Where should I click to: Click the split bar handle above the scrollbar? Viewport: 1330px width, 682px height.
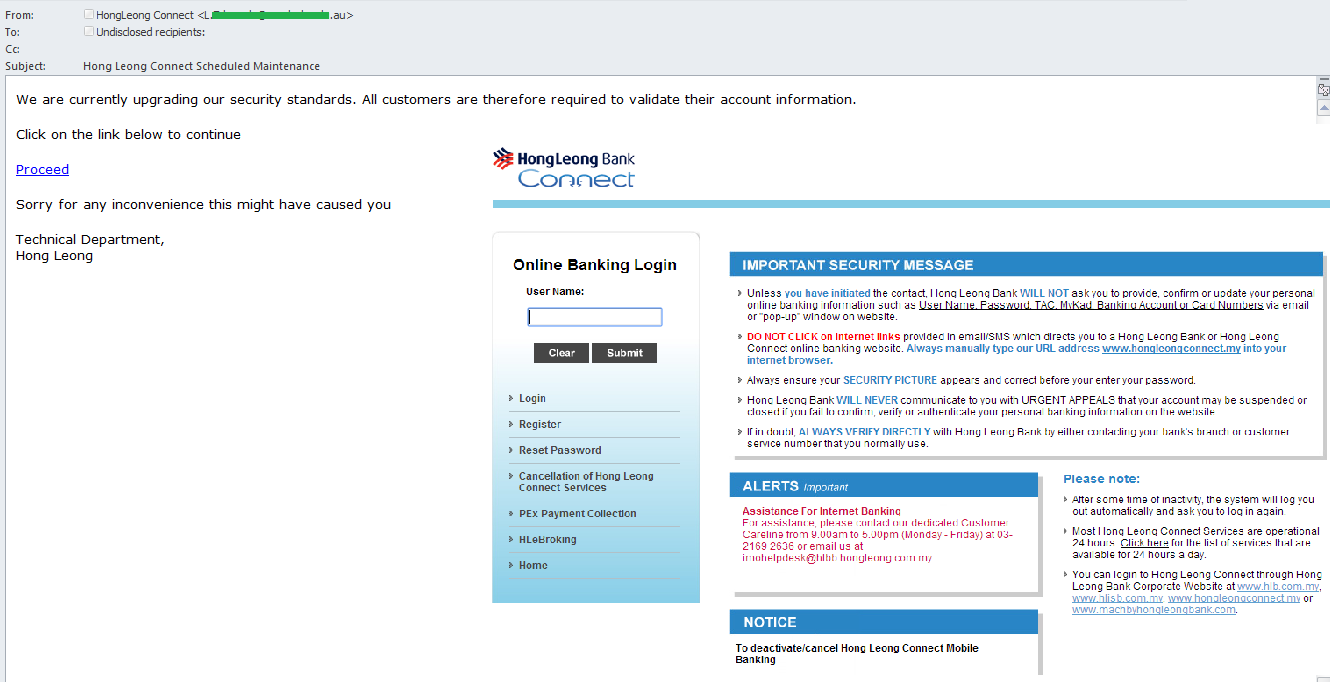point(1324,80)
